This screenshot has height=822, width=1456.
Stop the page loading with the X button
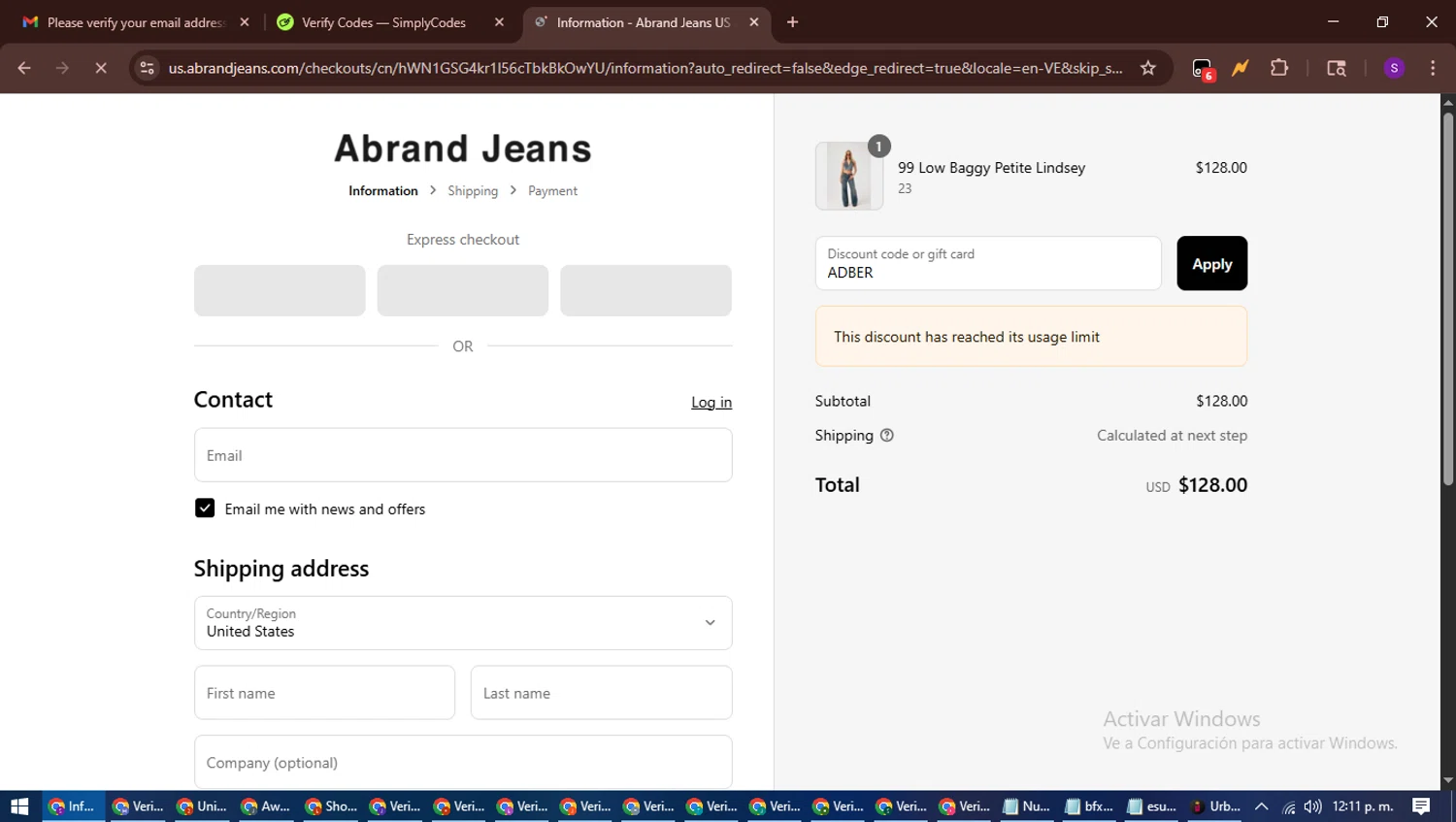click(x=101, y=68)
